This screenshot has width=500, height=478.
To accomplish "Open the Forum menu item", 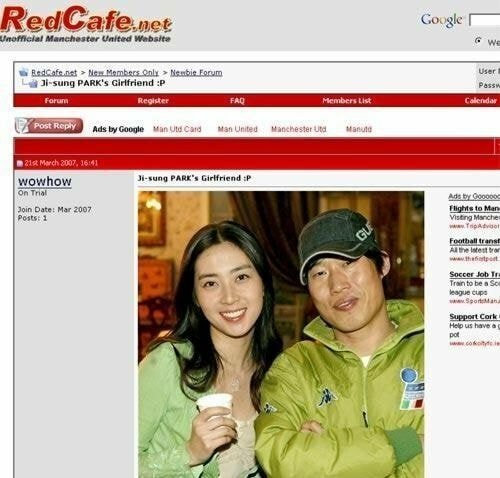I will (x=56, y=101).
